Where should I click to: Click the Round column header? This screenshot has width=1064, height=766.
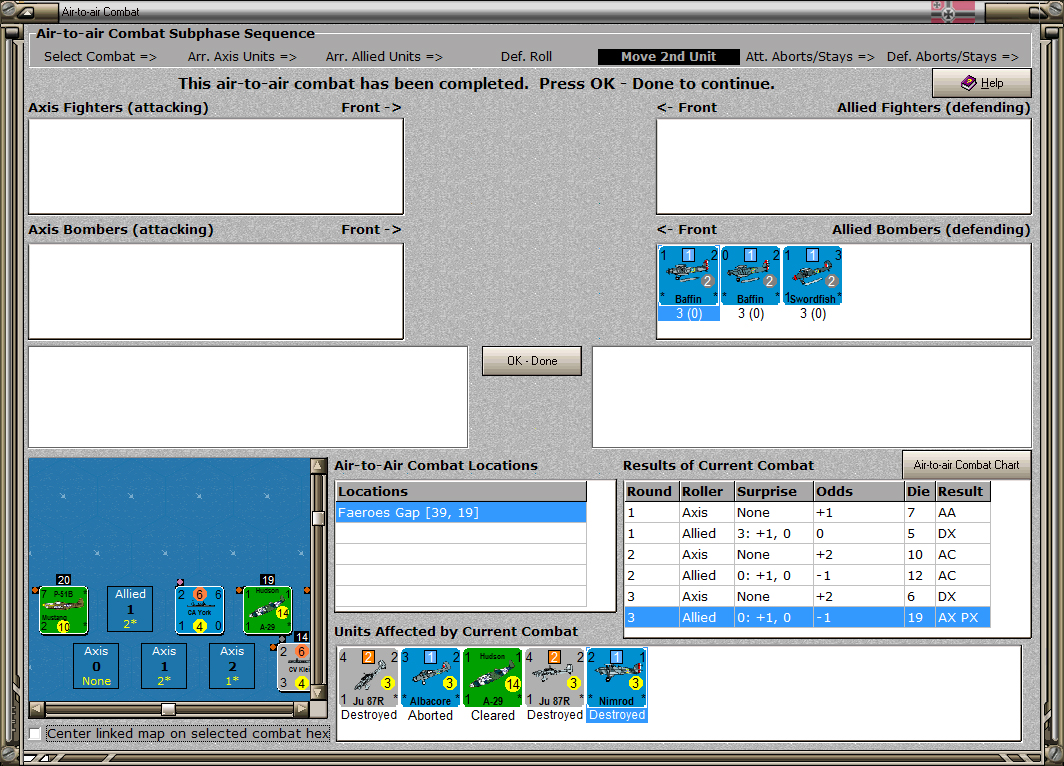pos(651,491)
